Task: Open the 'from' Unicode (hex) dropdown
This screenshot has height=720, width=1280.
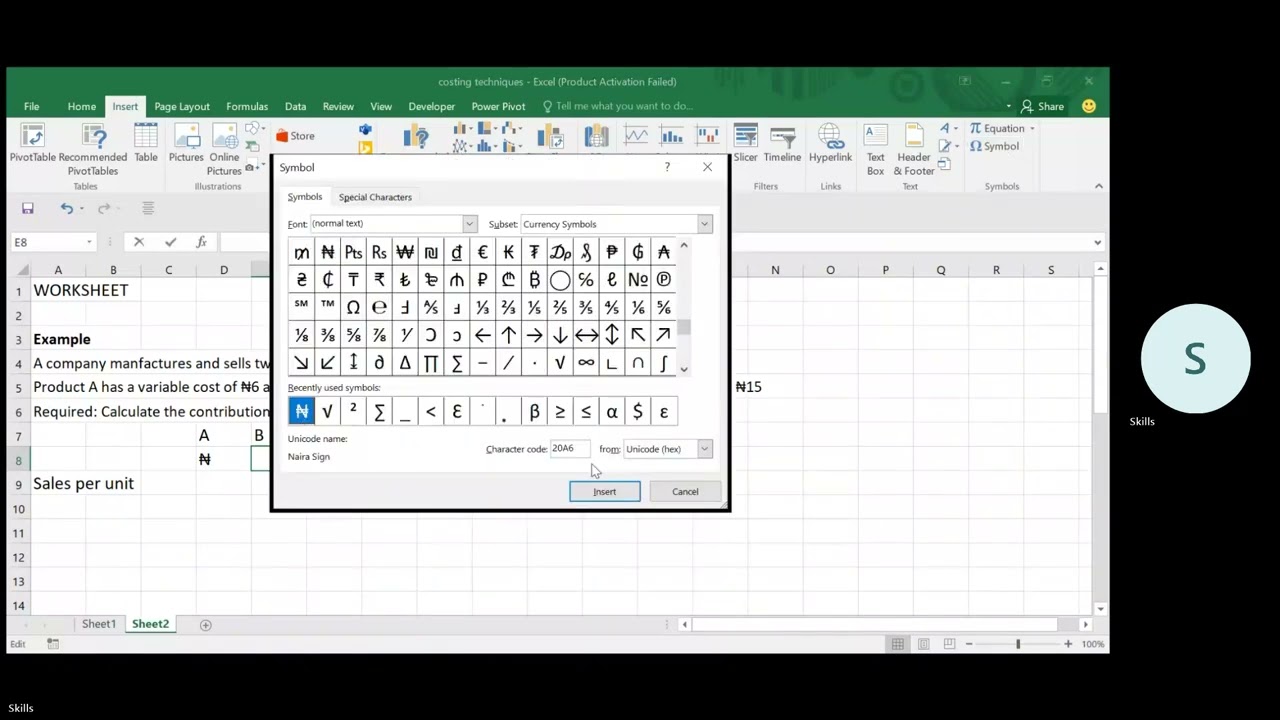Action: 705,449
